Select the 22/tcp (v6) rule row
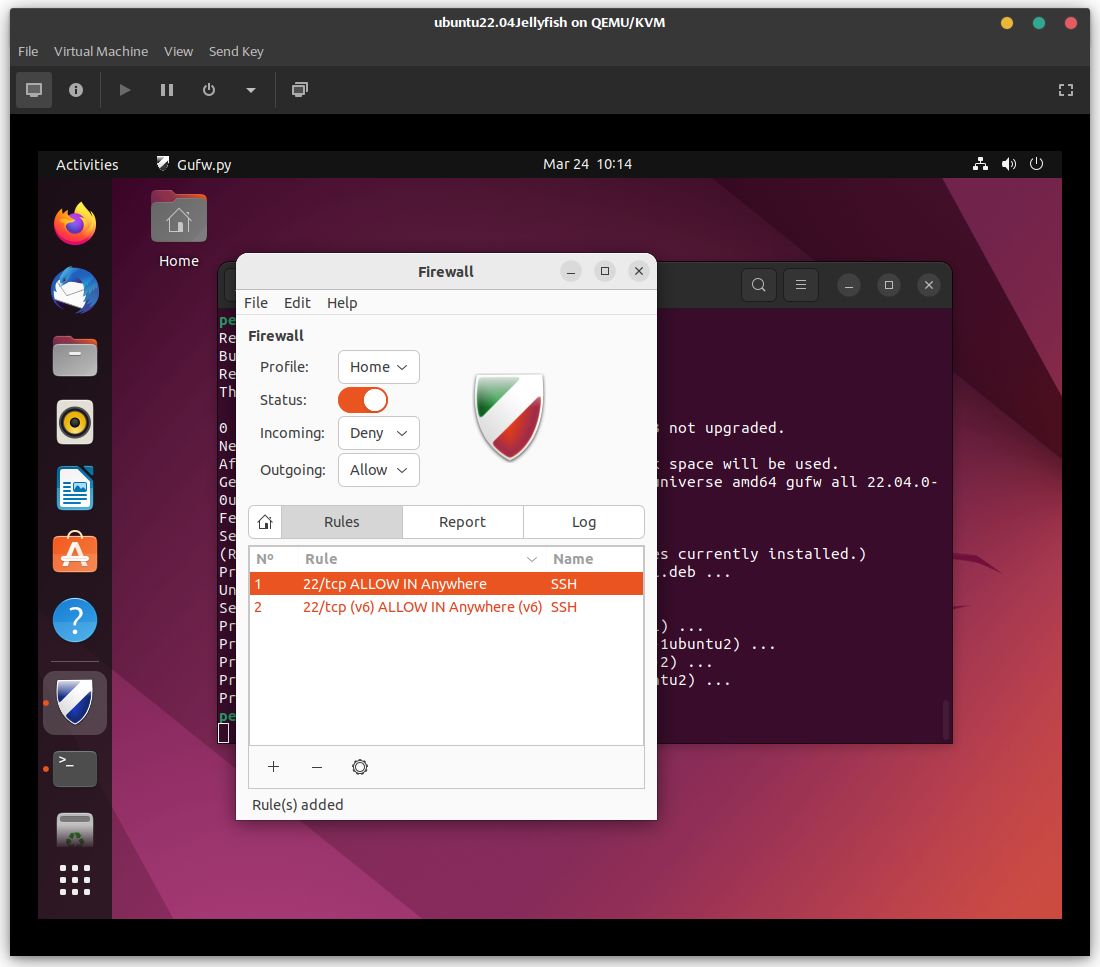This screenshot has height=967, width=1100. point(422,607)
